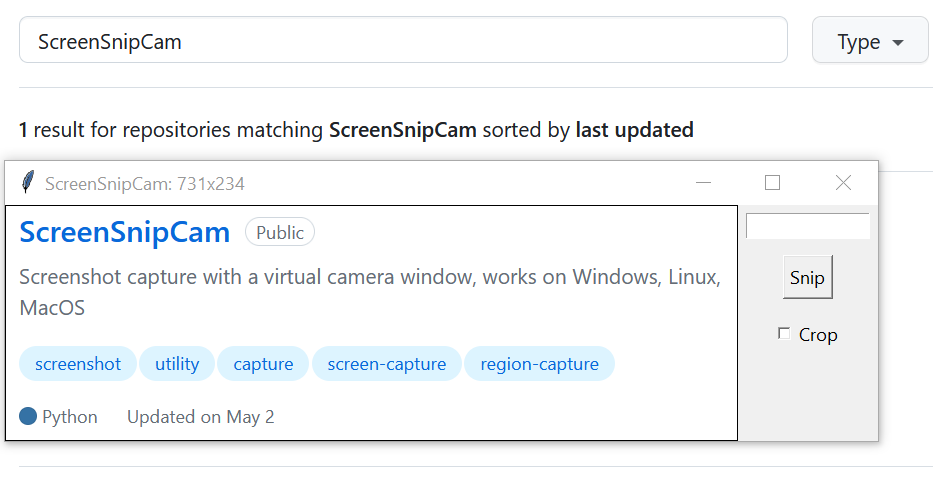The width and height of the screenshot is (933, 478).
Task: Click the arrow beside Type
Action: click(898, 42)
